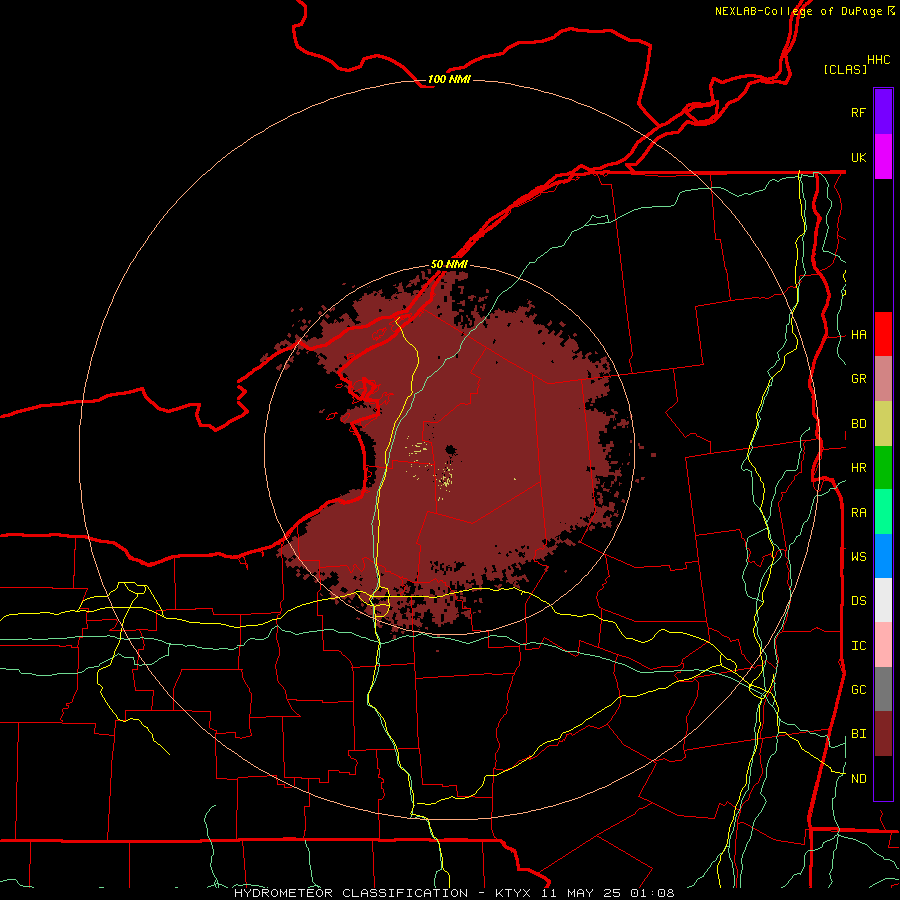Pick the HR green legend swatch
The image size is (900, 900).
pos(883,468)
